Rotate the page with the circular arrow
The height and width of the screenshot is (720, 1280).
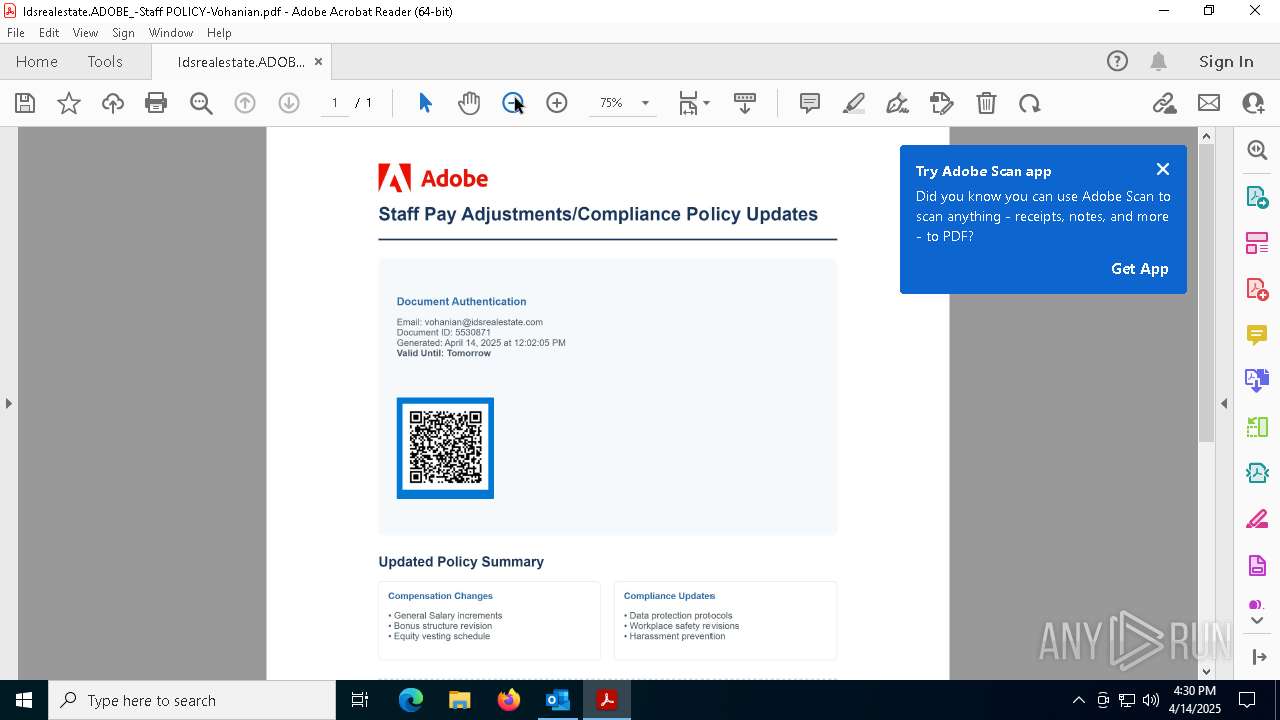[1030, 103]
